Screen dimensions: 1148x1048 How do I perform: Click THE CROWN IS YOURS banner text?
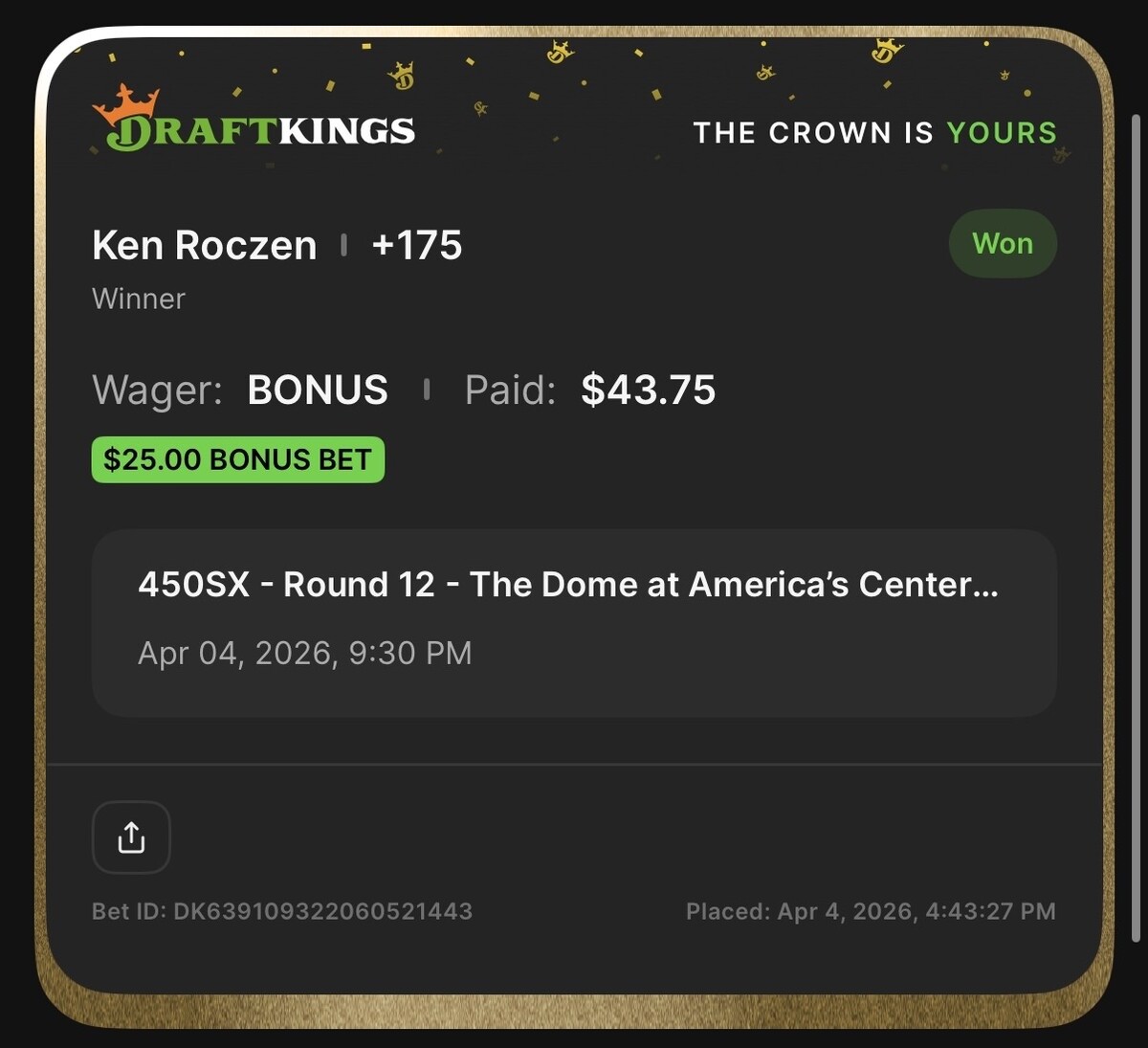tap(875, 132)
